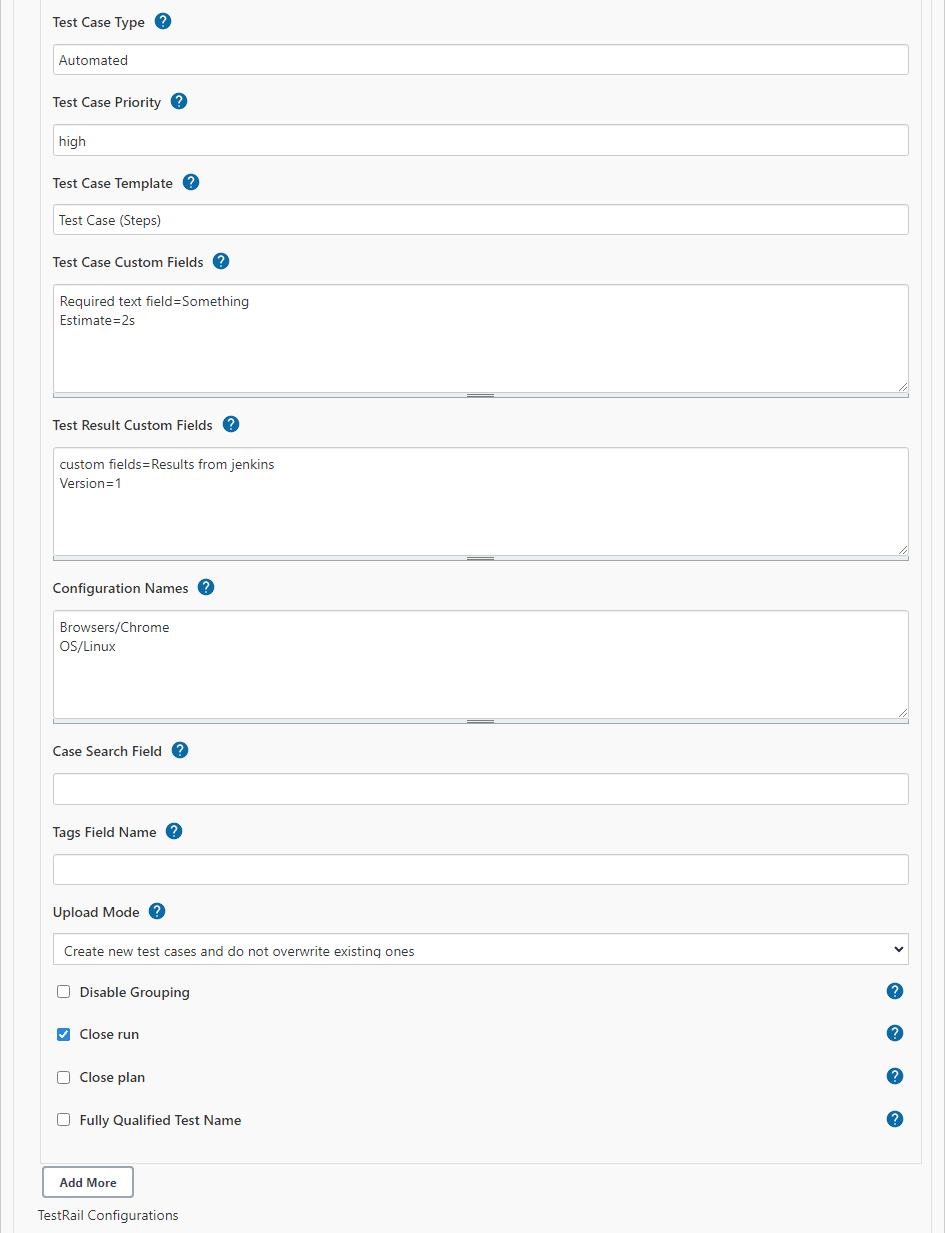Click resize handle bar under Test Case Custom Fields
This screenshot has width=945, height=1233.
click(x=481, y=396)
